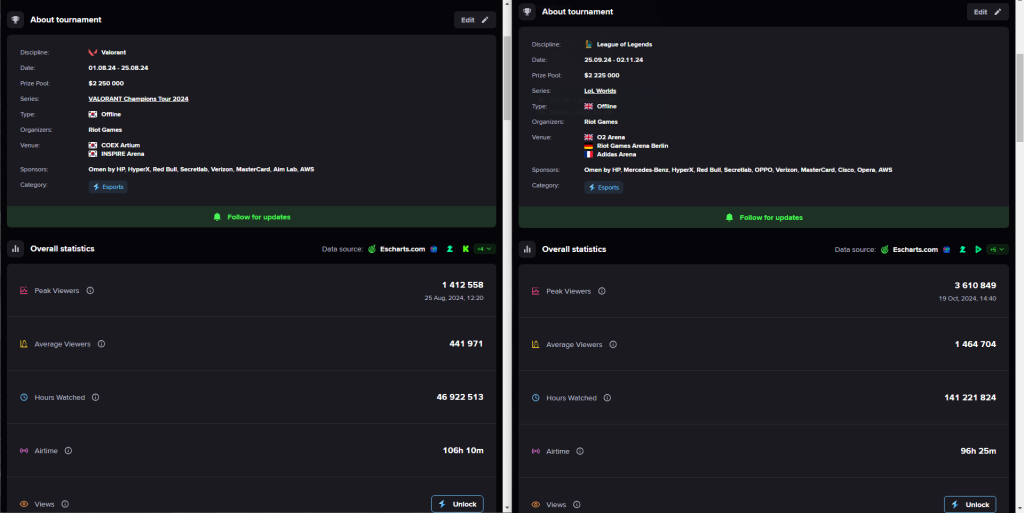This screenshot has width=1024, height=513.
Task: Click Esports category tag in Valorant panel
Action: (x=108, y=187)
